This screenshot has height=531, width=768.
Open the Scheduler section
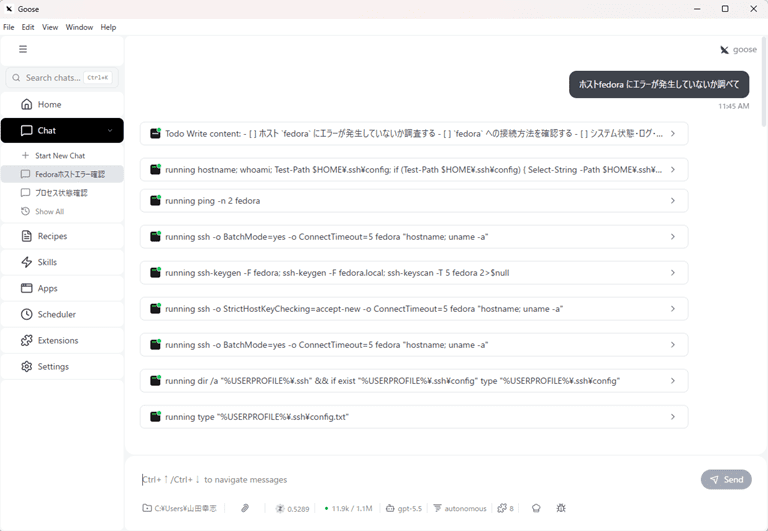point(62,314)
